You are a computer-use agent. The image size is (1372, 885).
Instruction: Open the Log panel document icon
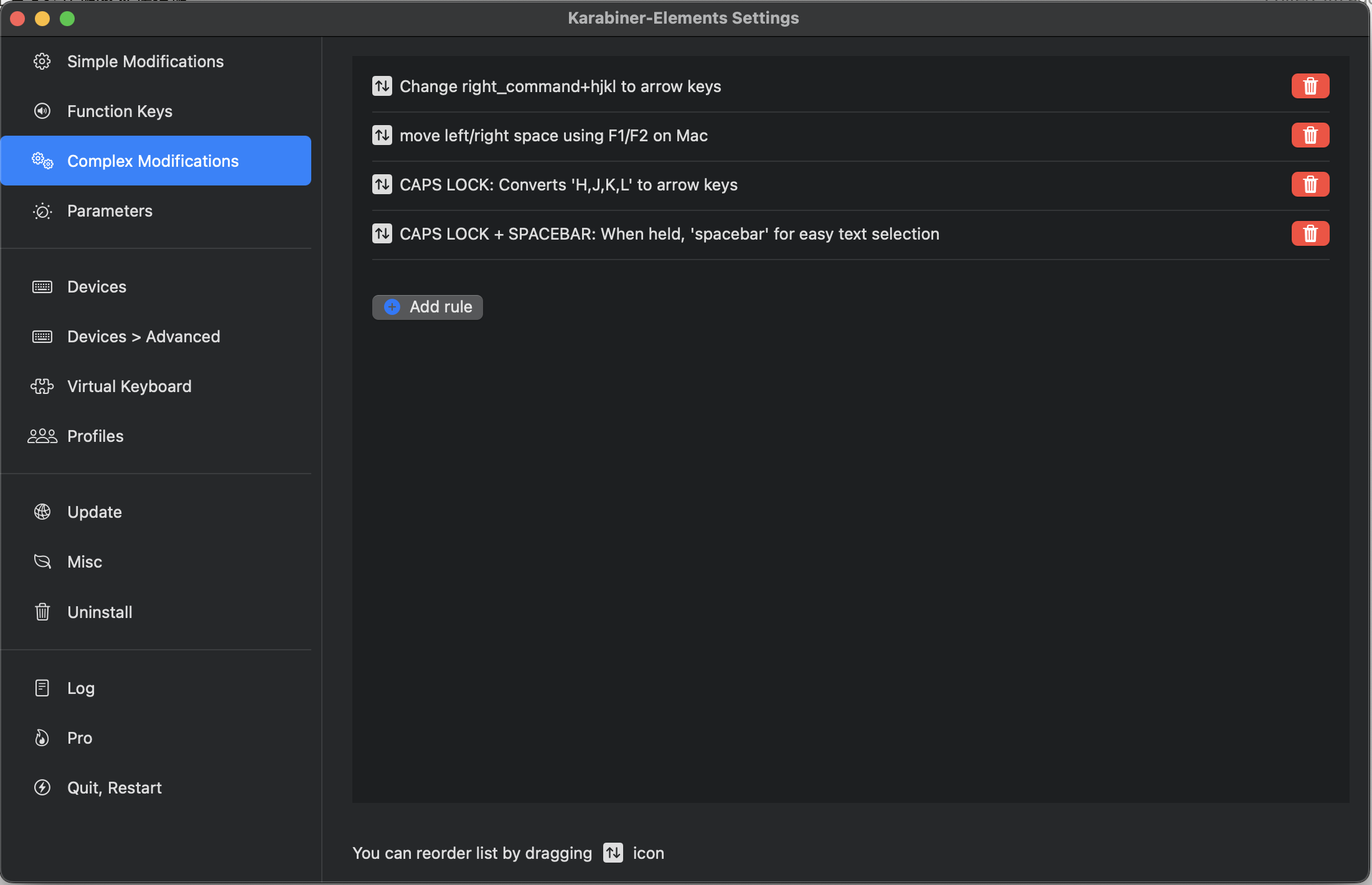42,688
